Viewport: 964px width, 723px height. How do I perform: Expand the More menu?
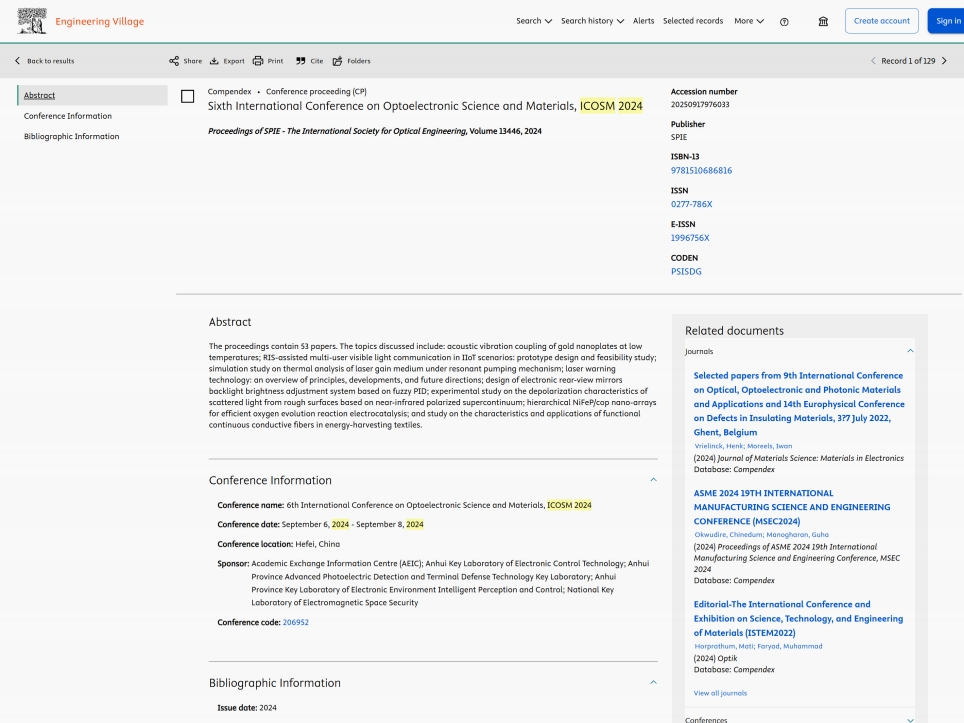point(749,21)
